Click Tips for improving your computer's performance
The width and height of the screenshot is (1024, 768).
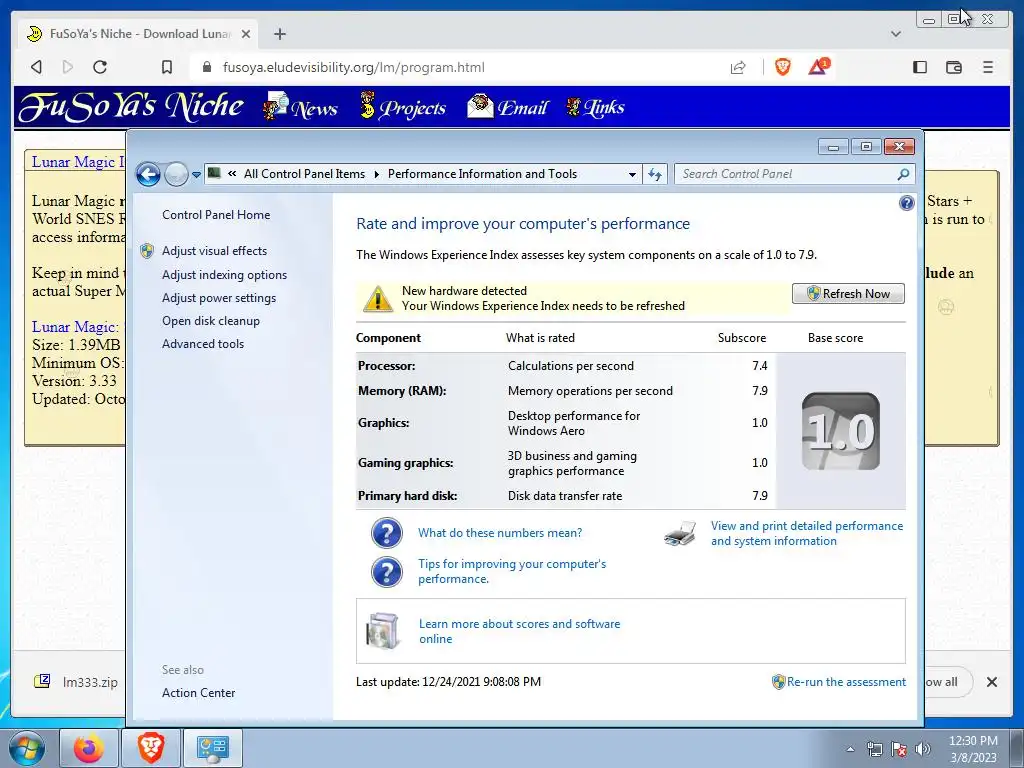(x=512, y=571)
